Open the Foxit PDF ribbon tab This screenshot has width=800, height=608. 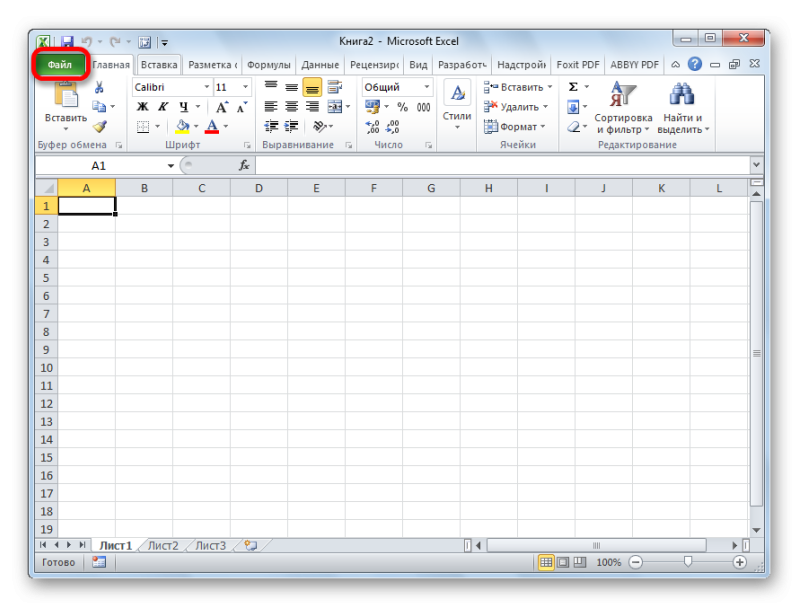(578, 65)
